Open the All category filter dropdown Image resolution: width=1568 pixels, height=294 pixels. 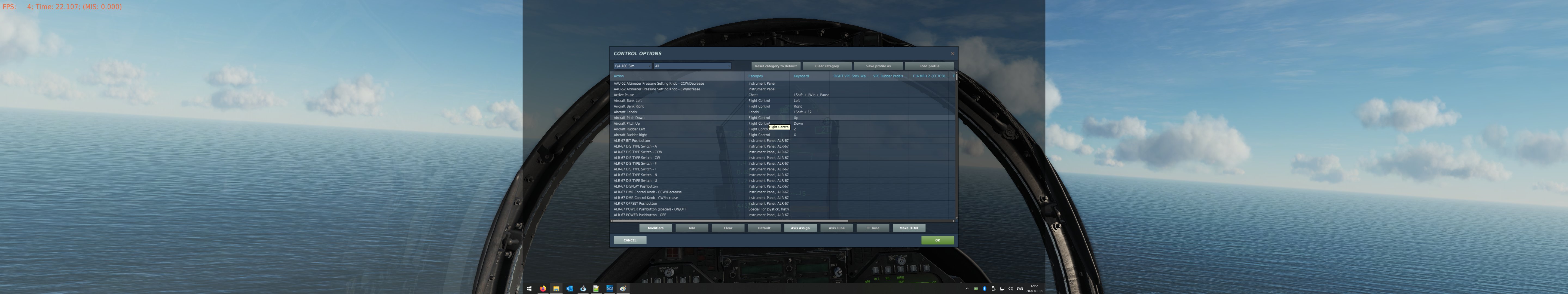(692, 66)
